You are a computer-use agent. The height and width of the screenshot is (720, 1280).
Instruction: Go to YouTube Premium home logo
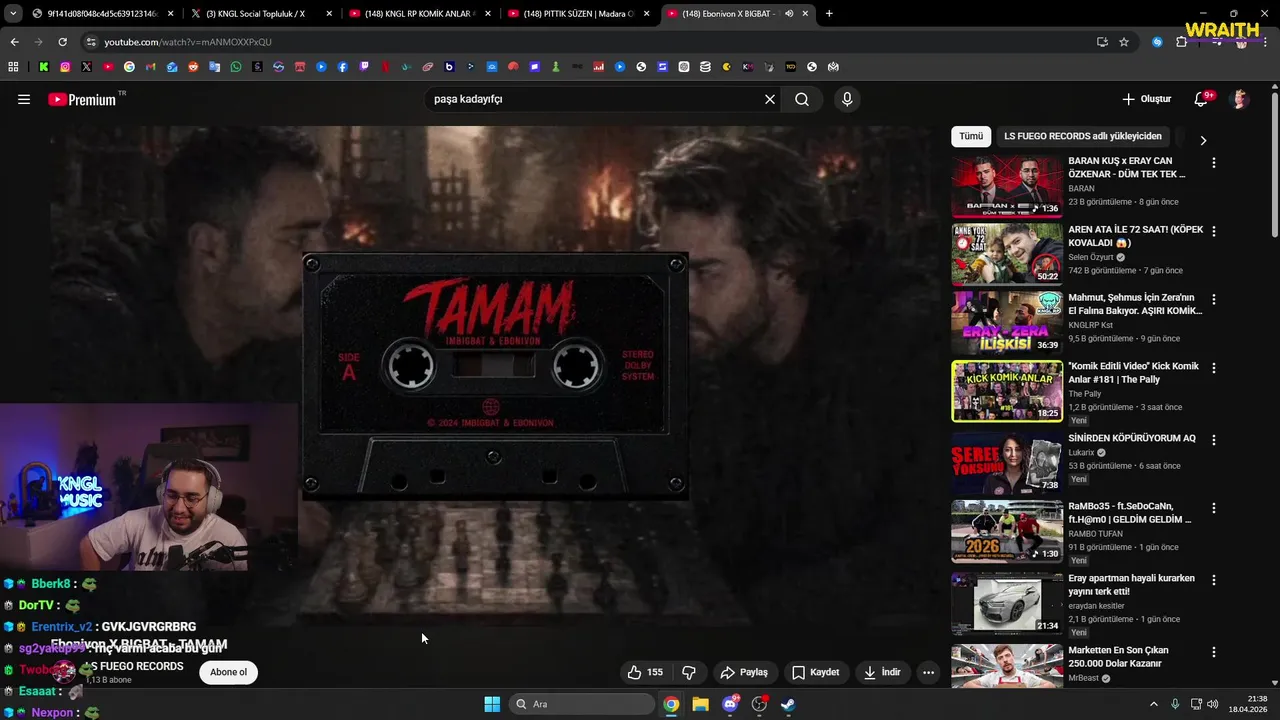pos(82,99)
